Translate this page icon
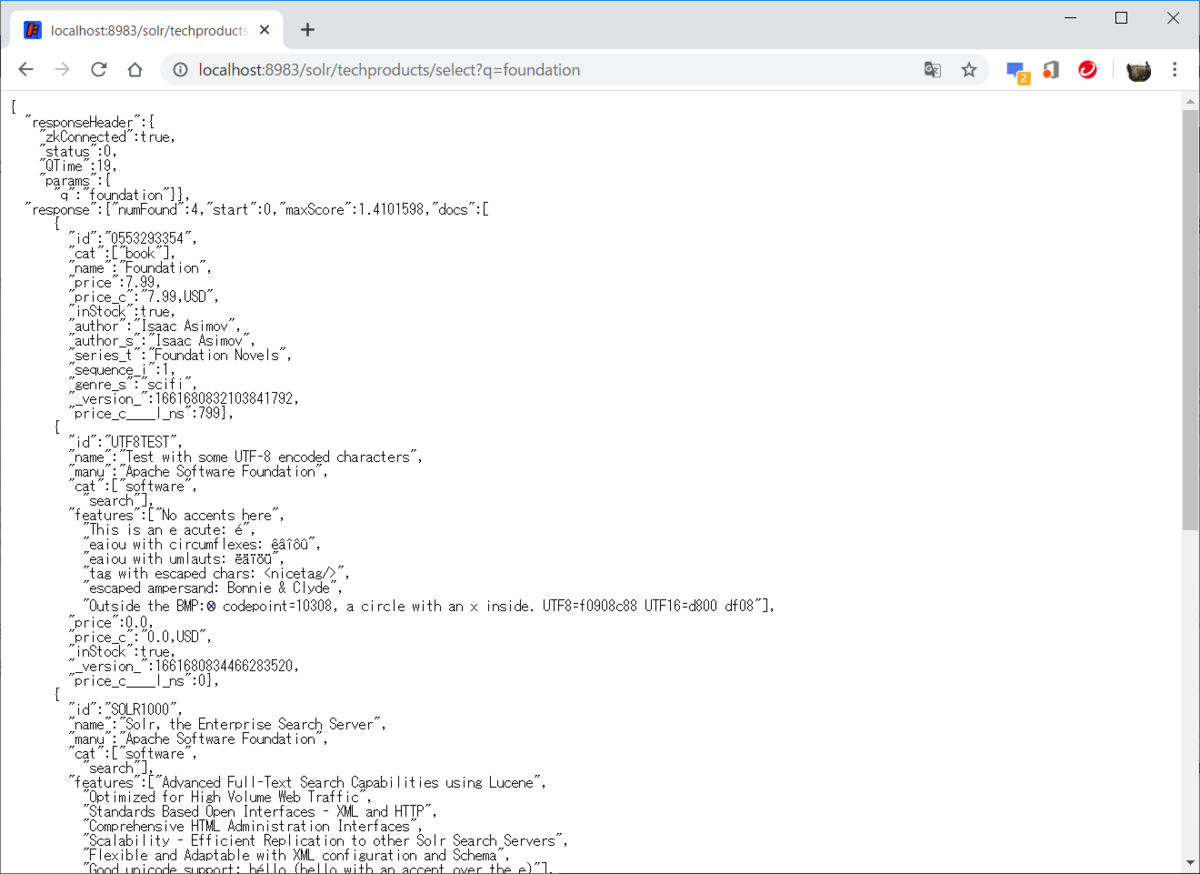Screen dimensions: 1200x874 click(932, 70)
